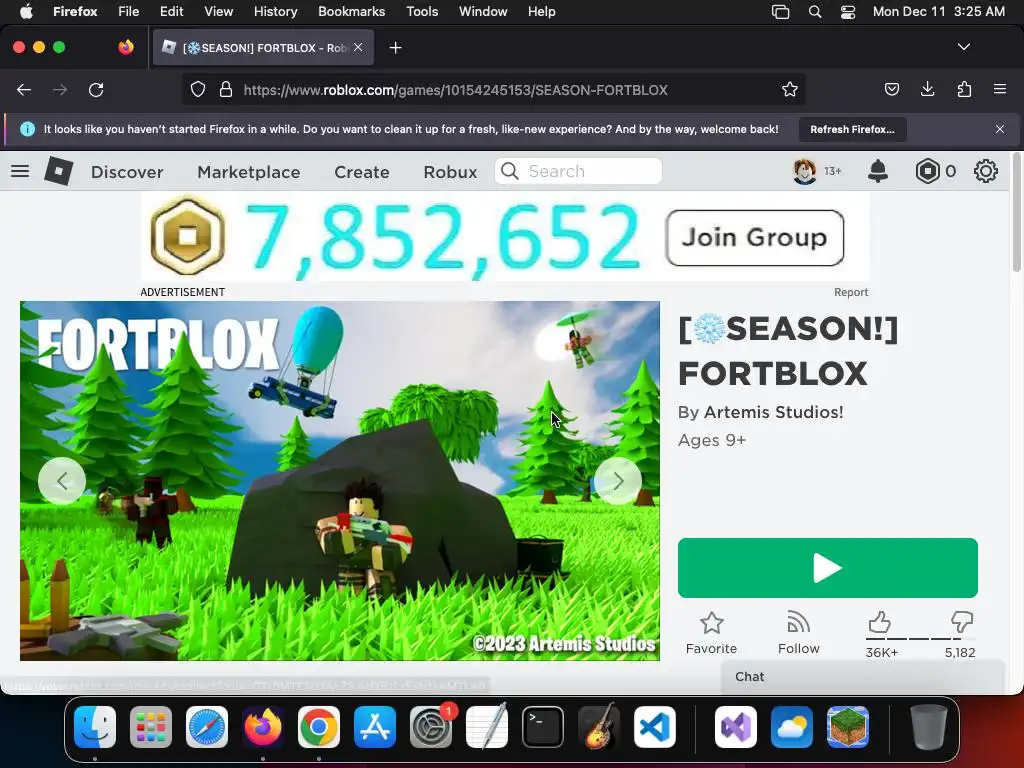Click the Robux balance icon
Image resolution: width=1024 pixels, height=768 pixels.
[927, 171]
